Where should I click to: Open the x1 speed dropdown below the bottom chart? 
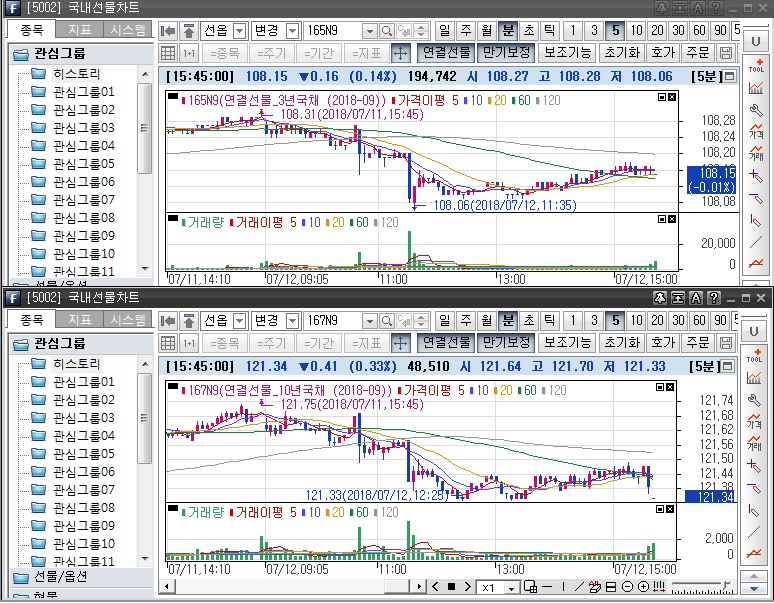point(513,587)
